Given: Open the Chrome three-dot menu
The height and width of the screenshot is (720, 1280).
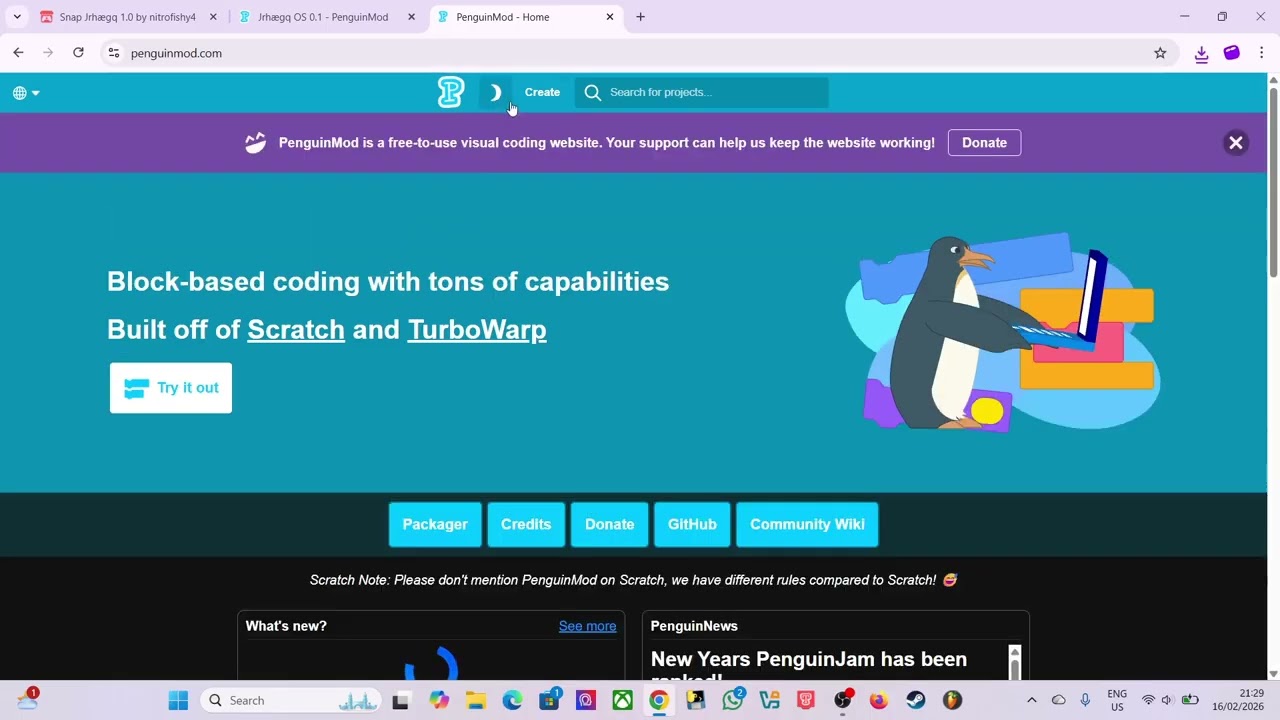Looking at the screenshot, I should (x=1262, y=53).
